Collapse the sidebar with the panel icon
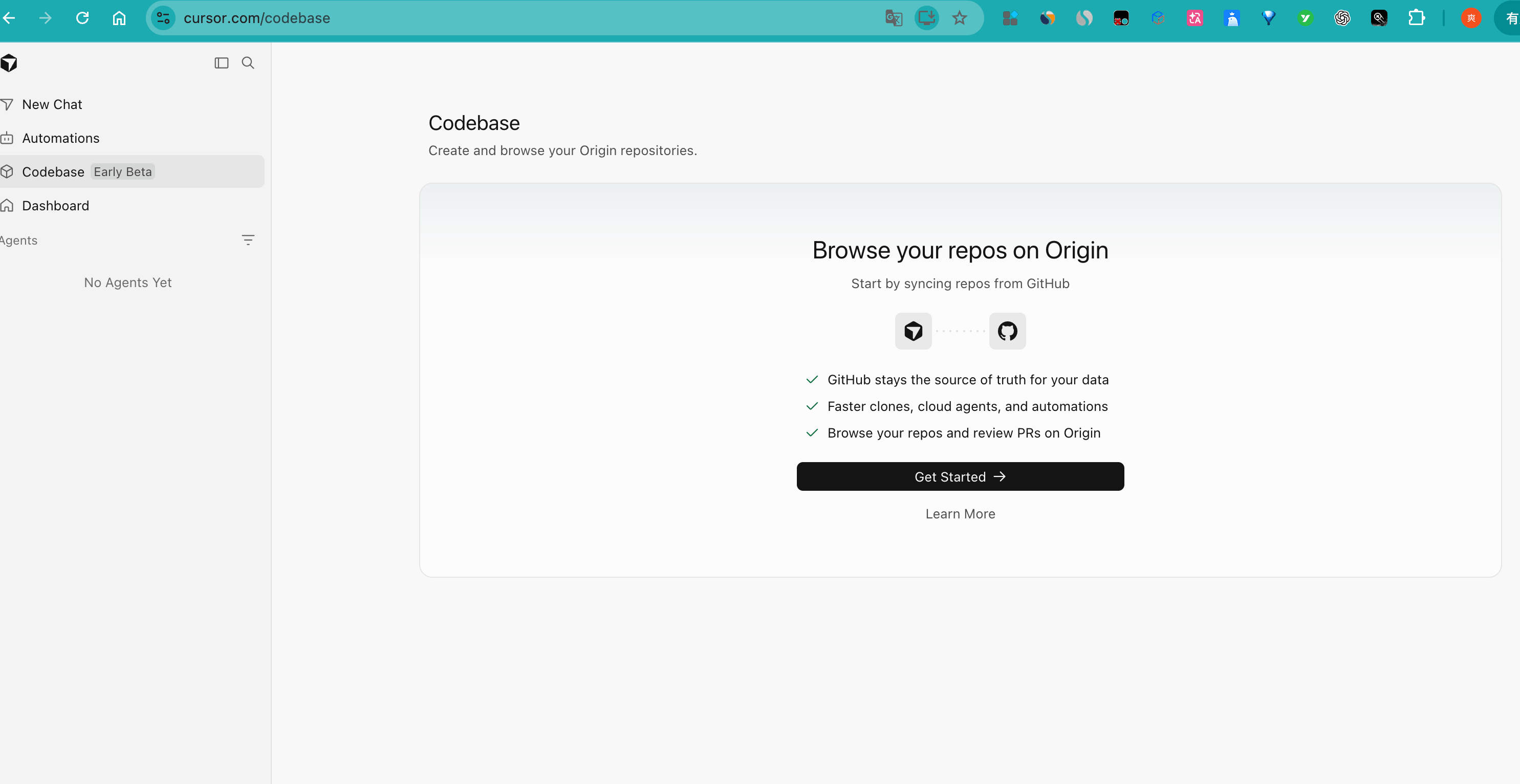1520x784 pixels. pyautogui.click(x=221, y=62)
